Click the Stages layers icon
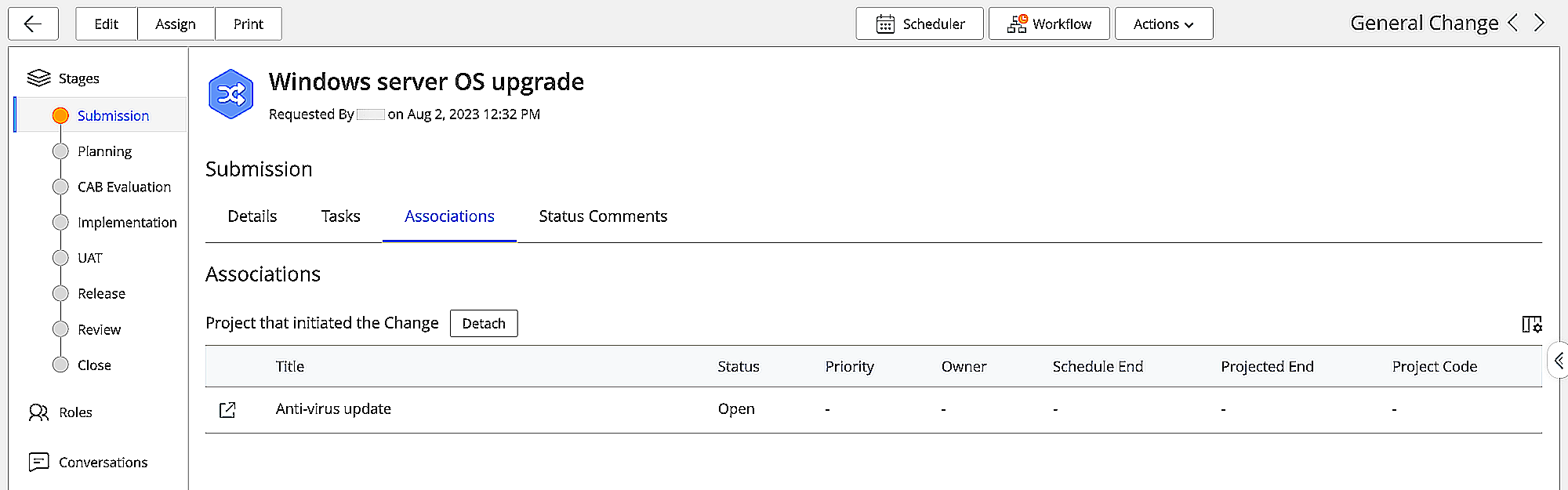This screenshot has height=490, width=1568. point(38,78)
